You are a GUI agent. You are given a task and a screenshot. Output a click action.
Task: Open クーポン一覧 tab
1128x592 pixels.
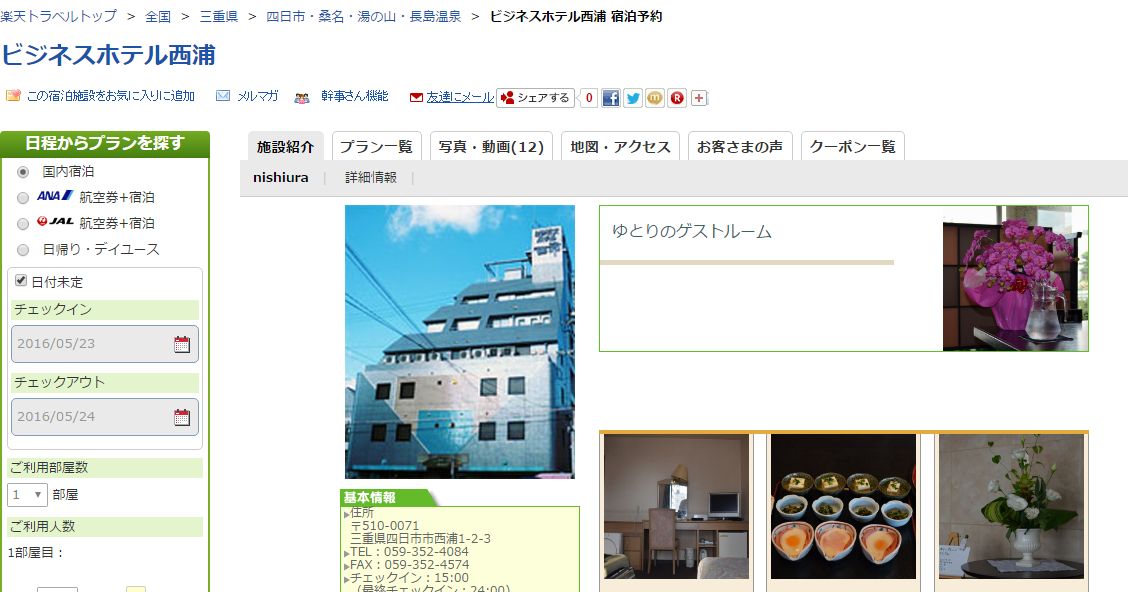point(852,147)
